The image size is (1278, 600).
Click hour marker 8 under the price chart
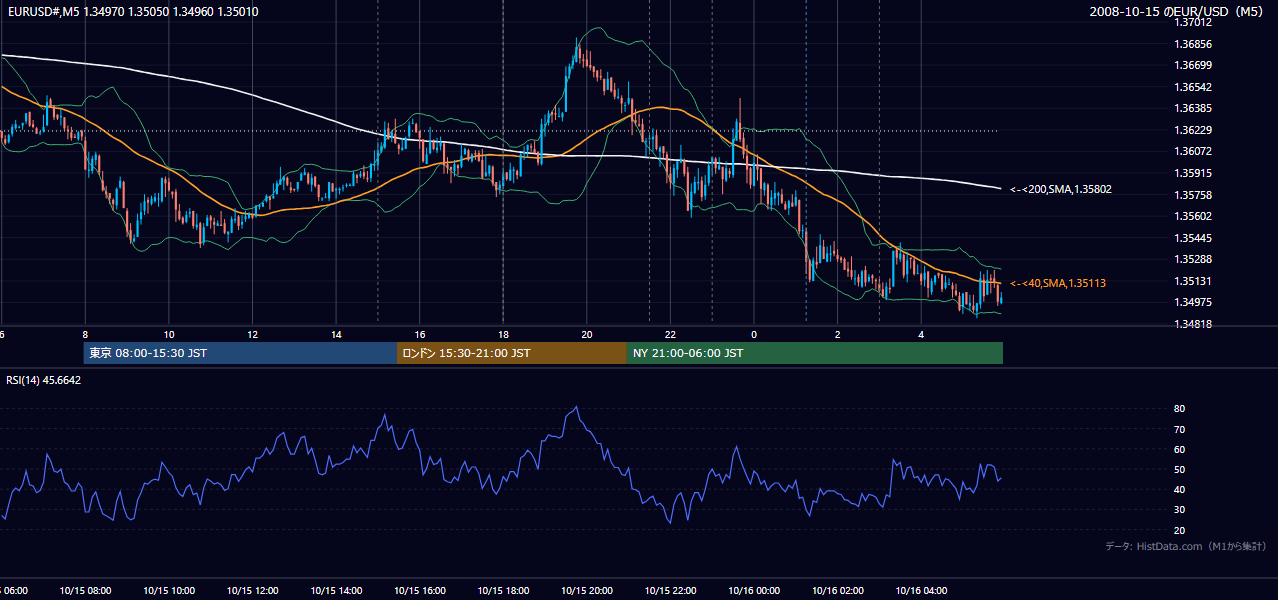tap(85, 335)
